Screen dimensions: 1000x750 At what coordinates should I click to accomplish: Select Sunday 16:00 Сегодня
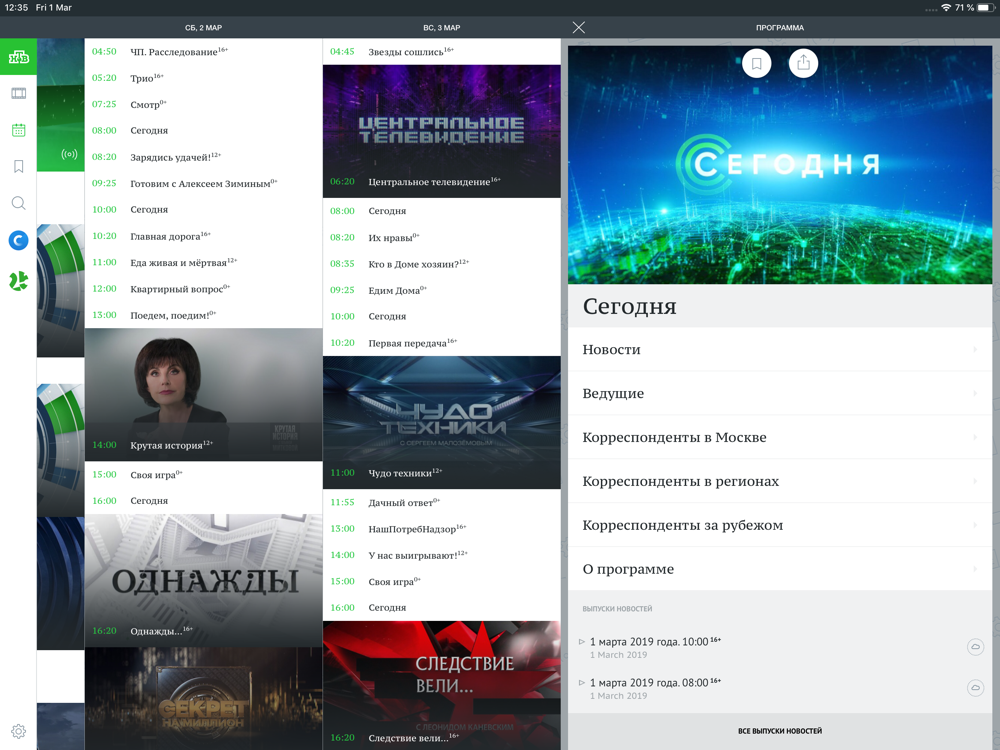click(441, 608)
